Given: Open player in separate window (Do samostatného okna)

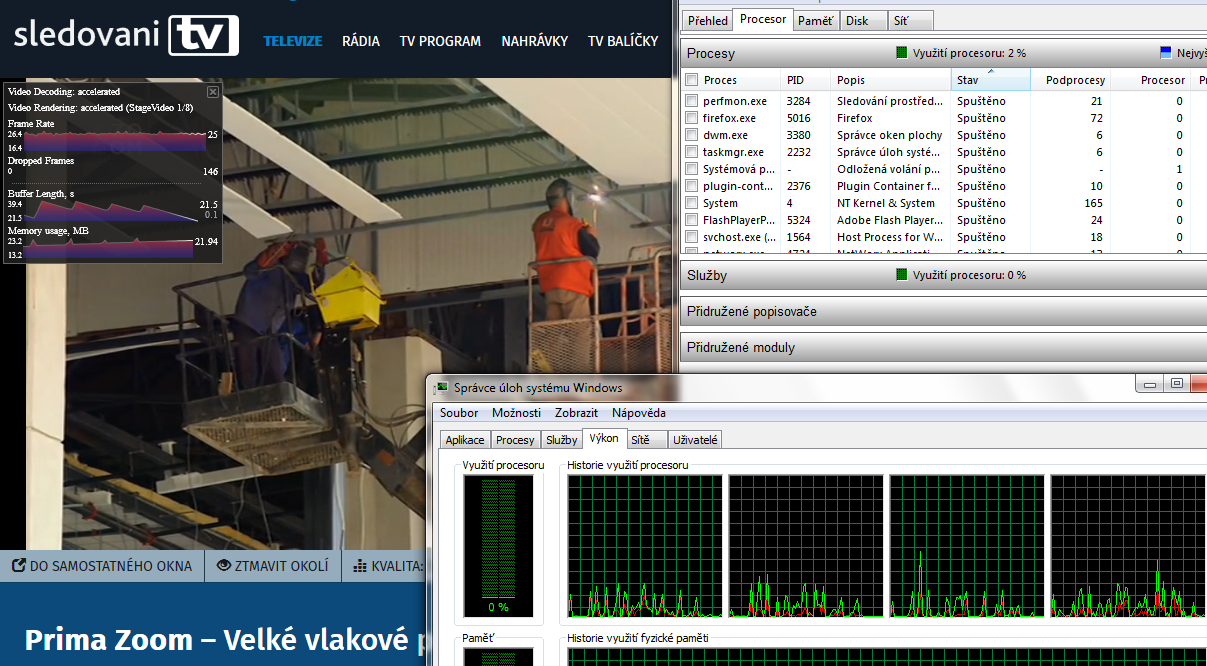Looking at the screenshot, I should click(x=102, y=566).
